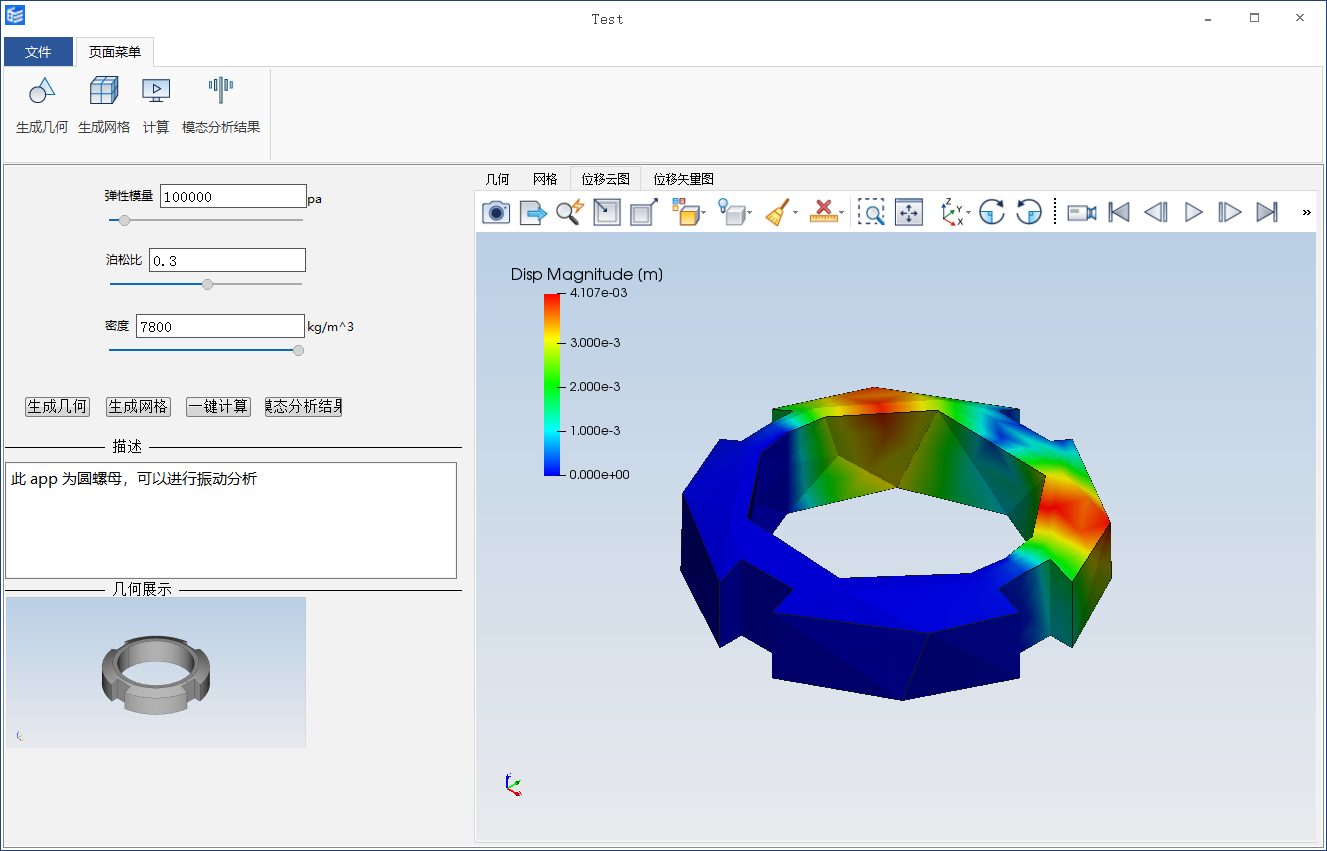Click the app icon in title bar
Screen dimensions: 1327x851
point(15,16)
